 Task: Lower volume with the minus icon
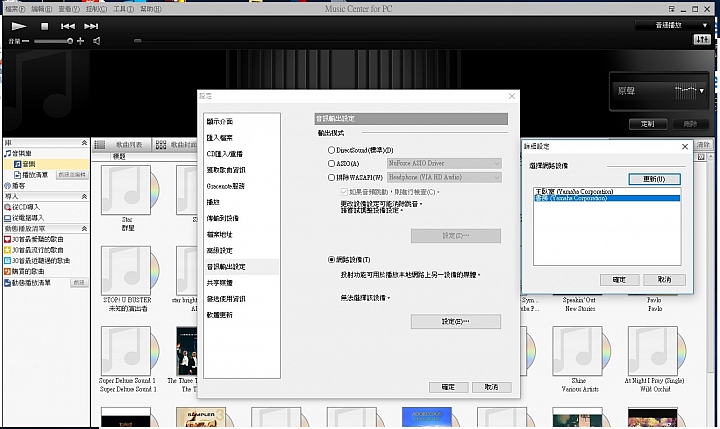point(26,41)
